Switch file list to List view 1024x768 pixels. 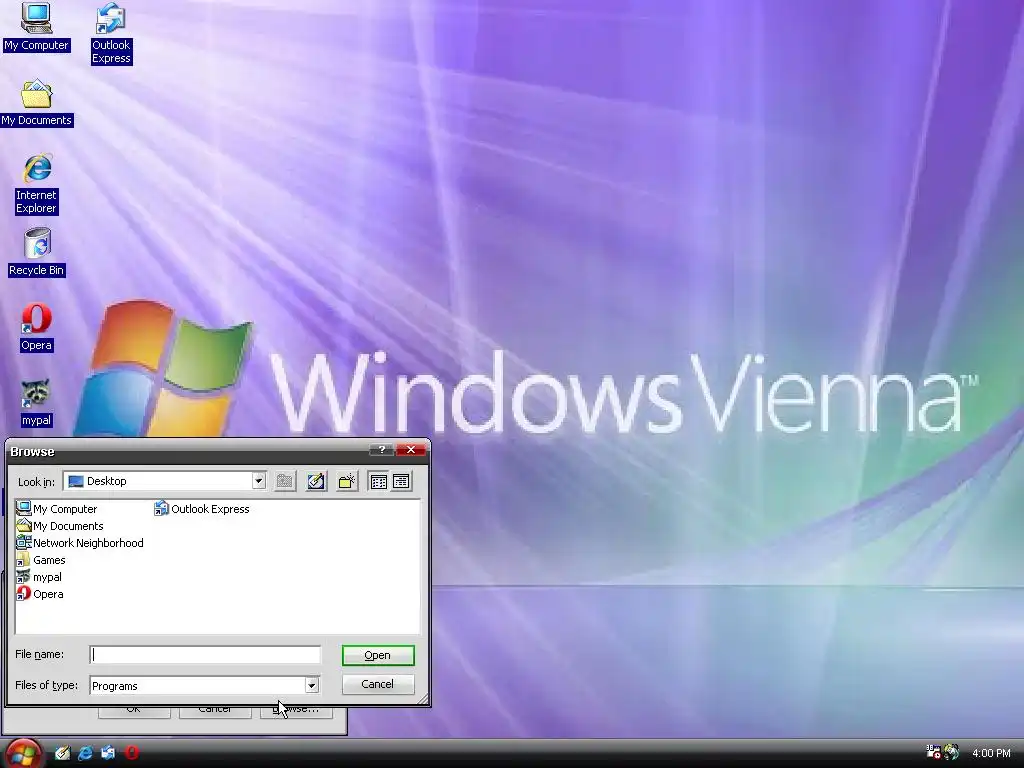point(379,481)
